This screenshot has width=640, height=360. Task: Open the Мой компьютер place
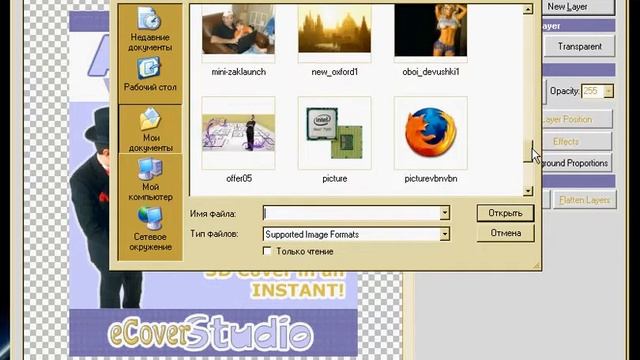tap(150, 180)
